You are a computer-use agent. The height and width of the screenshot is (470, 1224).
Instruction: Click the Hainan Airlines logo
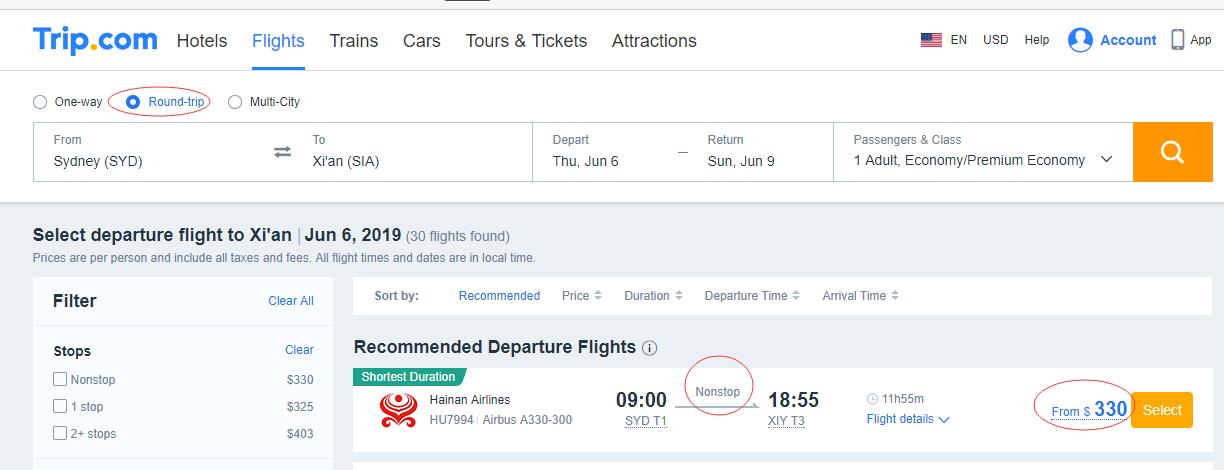click(398, 410)
